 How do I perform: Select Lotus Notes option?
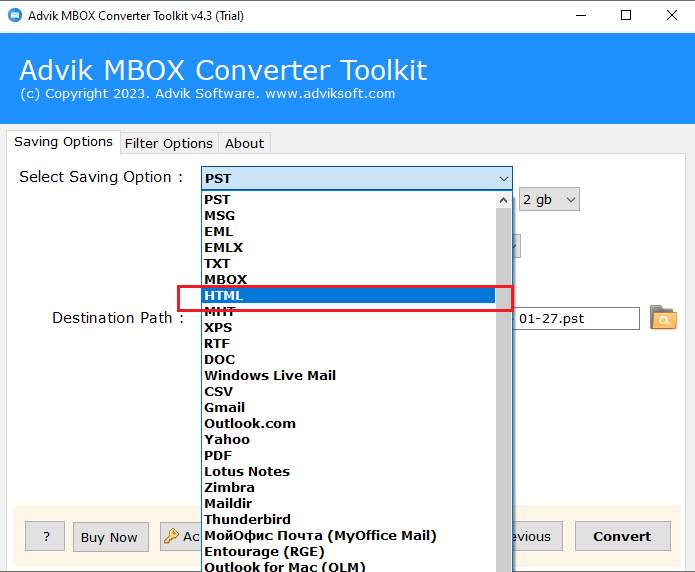coord(349,471)
